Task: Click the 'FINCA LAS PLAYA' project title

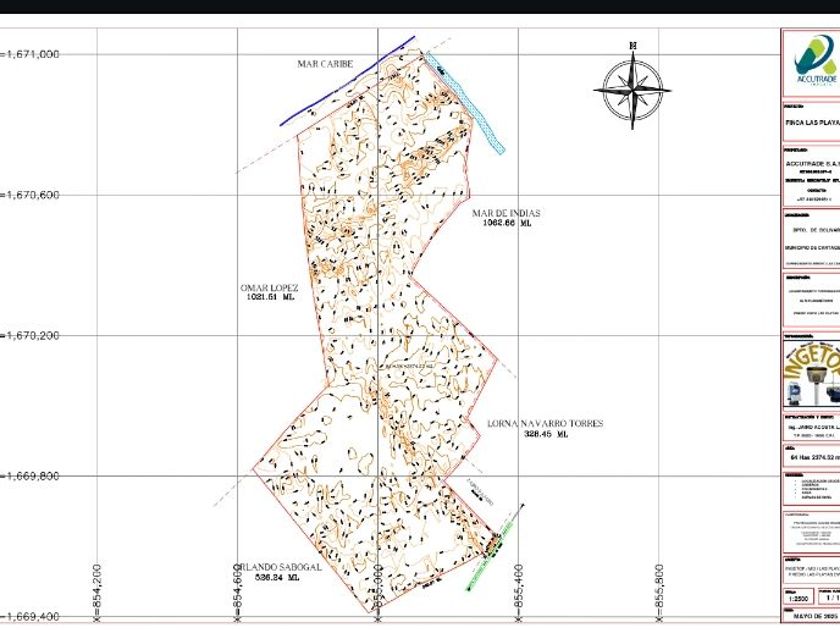Action: 812,123
